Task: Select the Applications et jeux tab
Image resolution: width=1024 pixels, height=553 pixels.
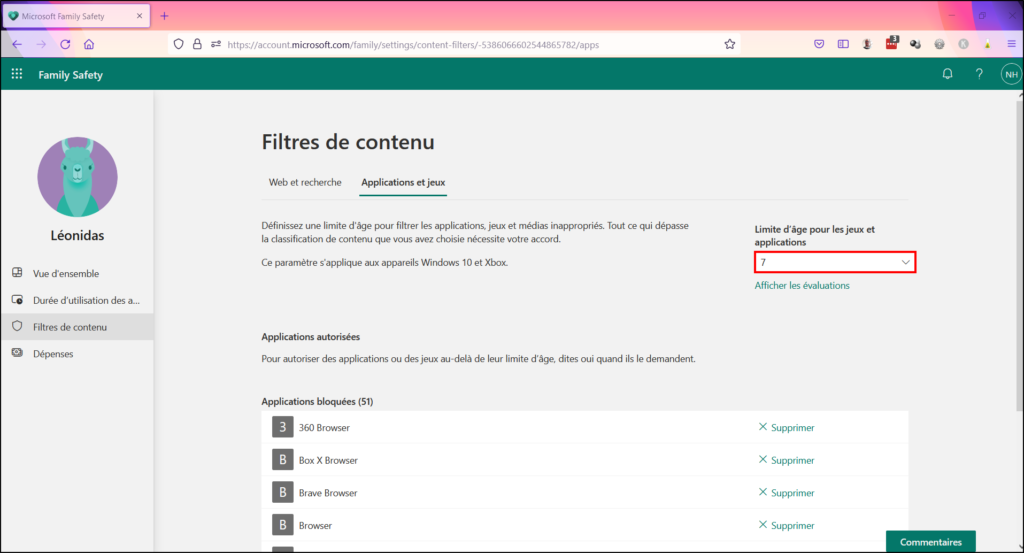Action: (403, 182)
